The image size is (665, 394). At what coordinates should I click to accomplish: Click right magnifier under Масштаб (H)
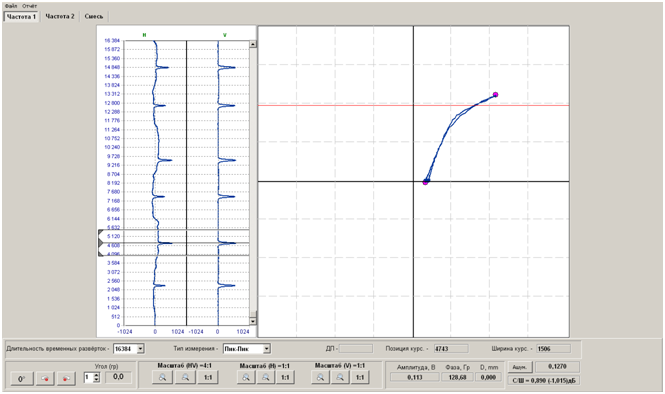[x=265, y=377]
